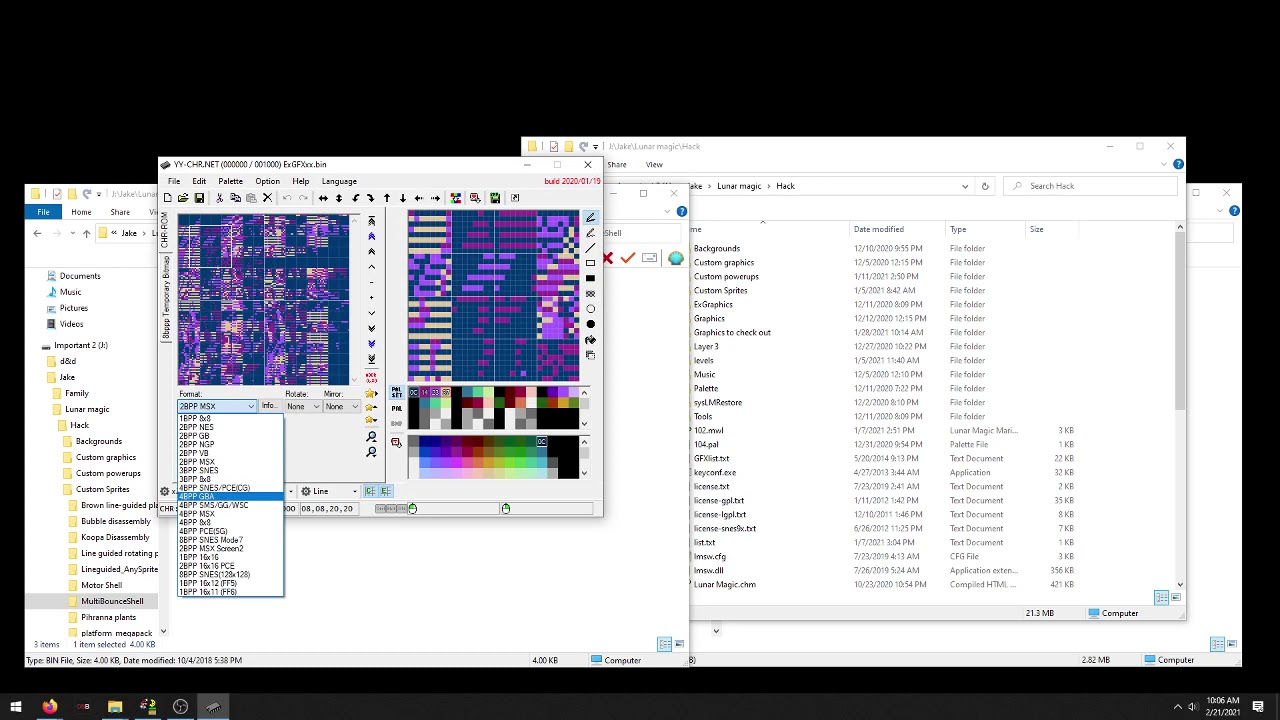
Task: Save the file using the floppy disk icon
Action: (199, 198)
